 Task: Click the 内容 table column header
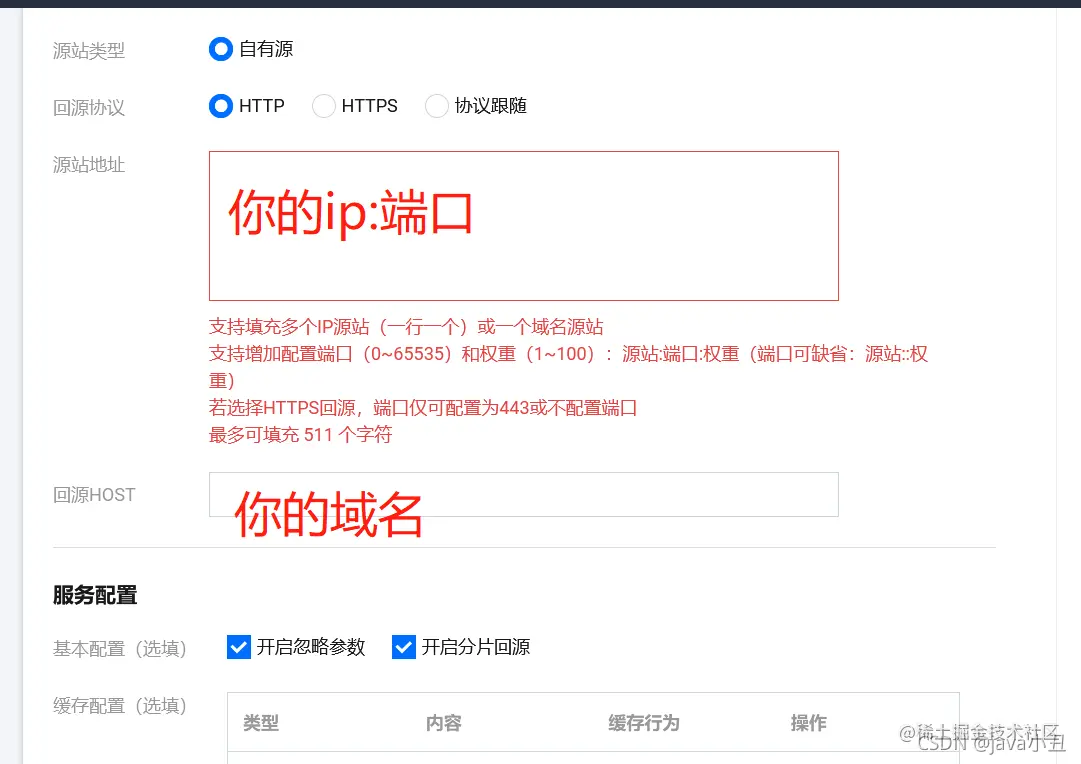(443, 722)
